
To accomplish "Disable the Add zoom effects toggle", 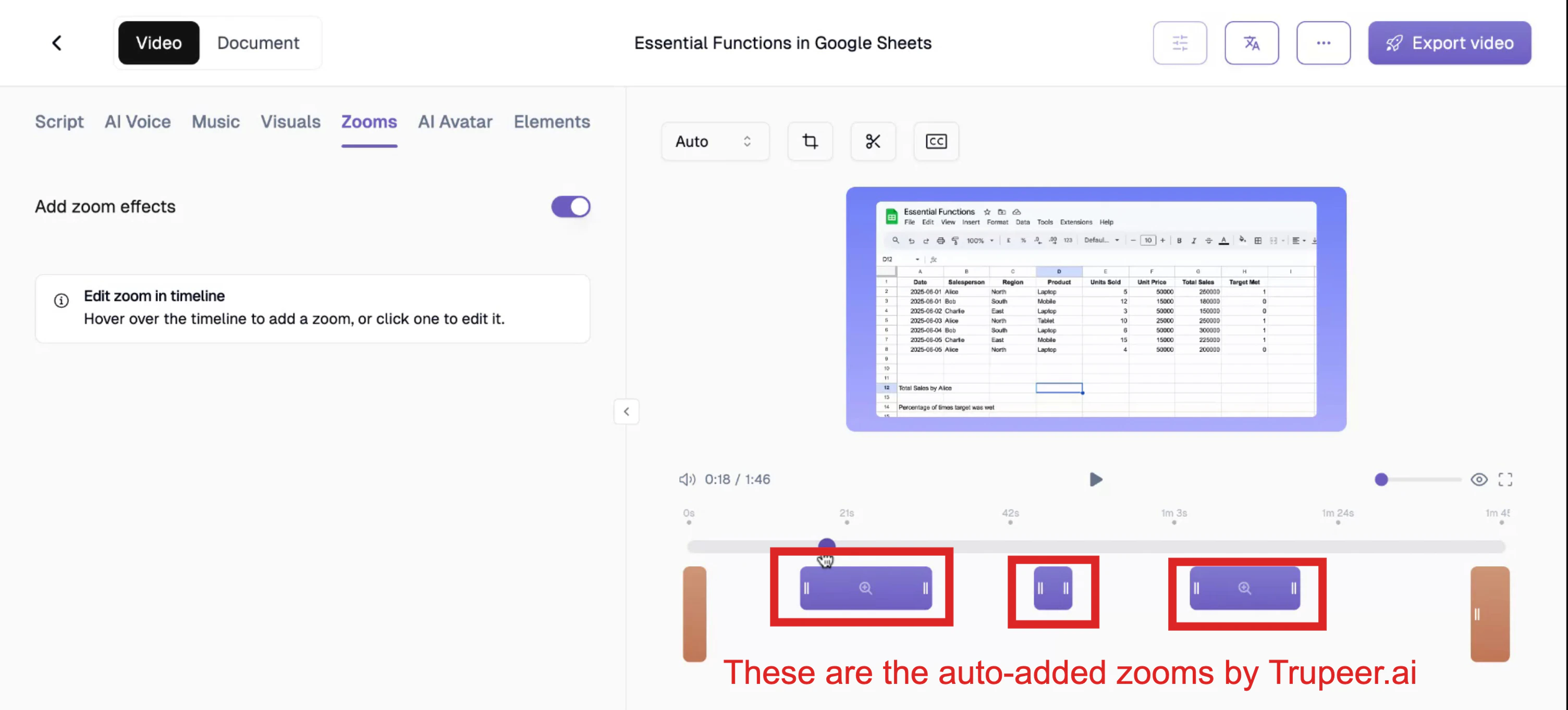I will [570, 207].
